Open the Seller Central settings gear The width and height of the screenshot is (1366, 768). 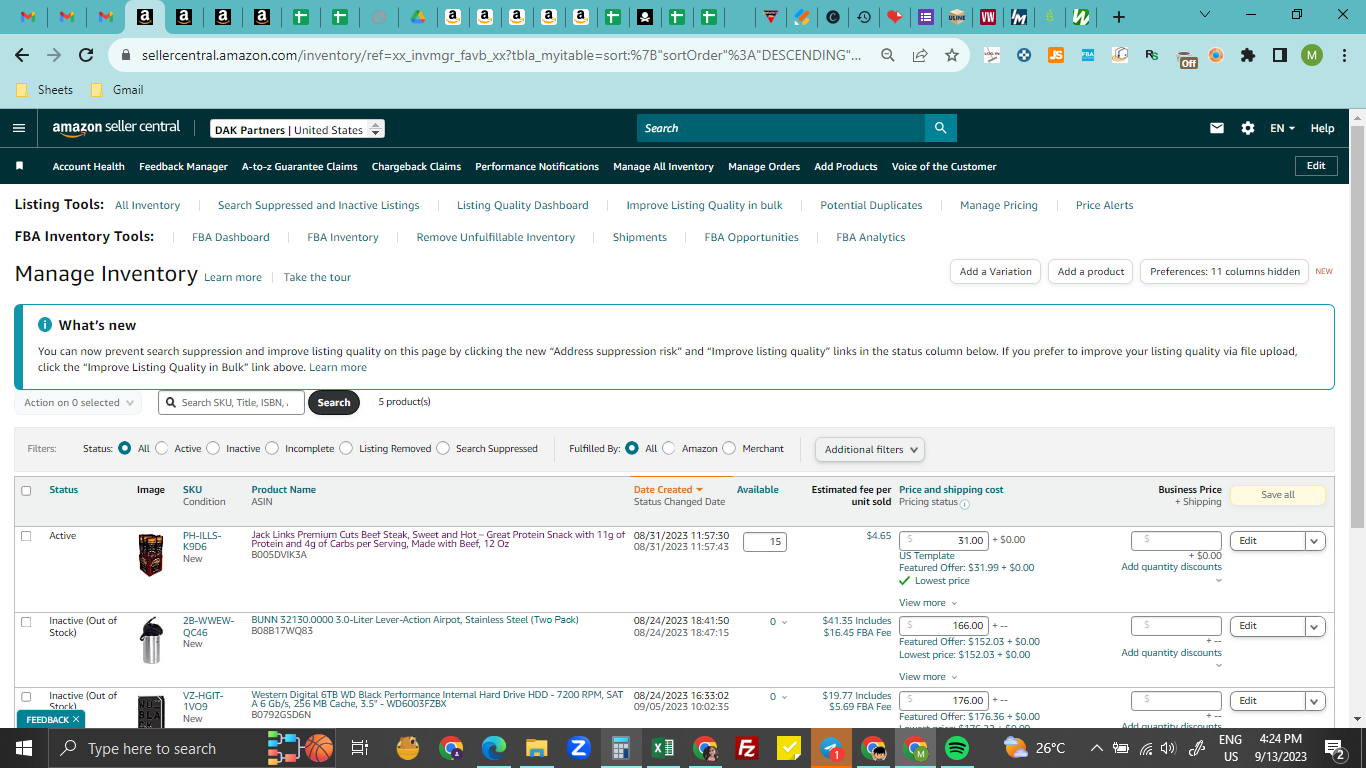[x=1248, y=128]
